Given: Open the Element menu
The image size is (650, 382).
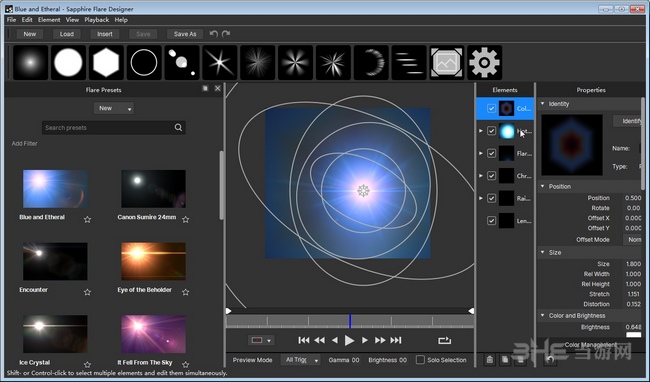Looking at the screenshot, I should point(49,19).
